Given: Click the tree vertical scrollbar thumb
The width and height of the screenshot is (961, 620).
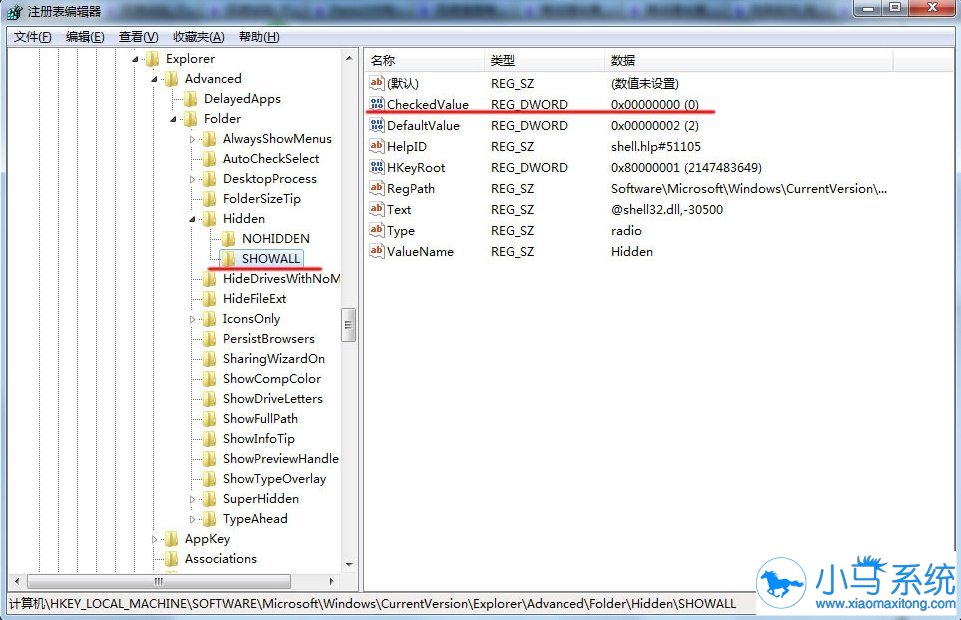Looking at the screenshot, I should [349, 325].
